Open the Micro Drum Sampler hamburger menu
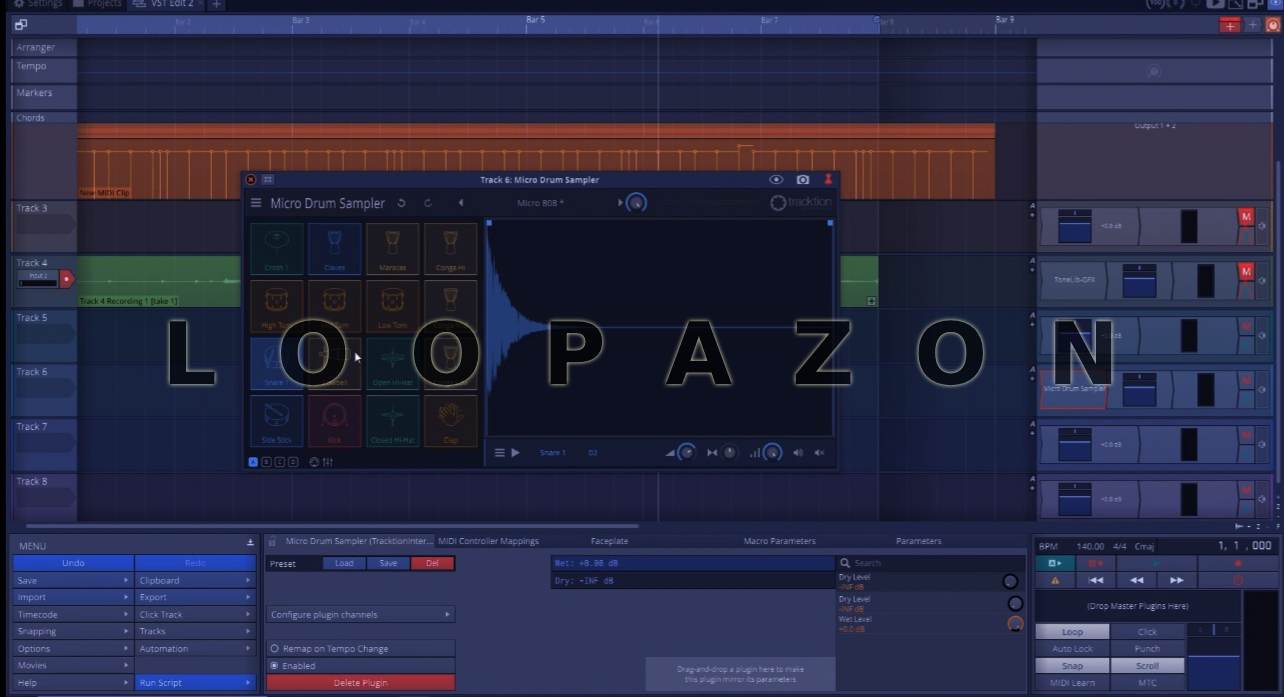This screenshot has width=1284, height=697. [257, 203]
